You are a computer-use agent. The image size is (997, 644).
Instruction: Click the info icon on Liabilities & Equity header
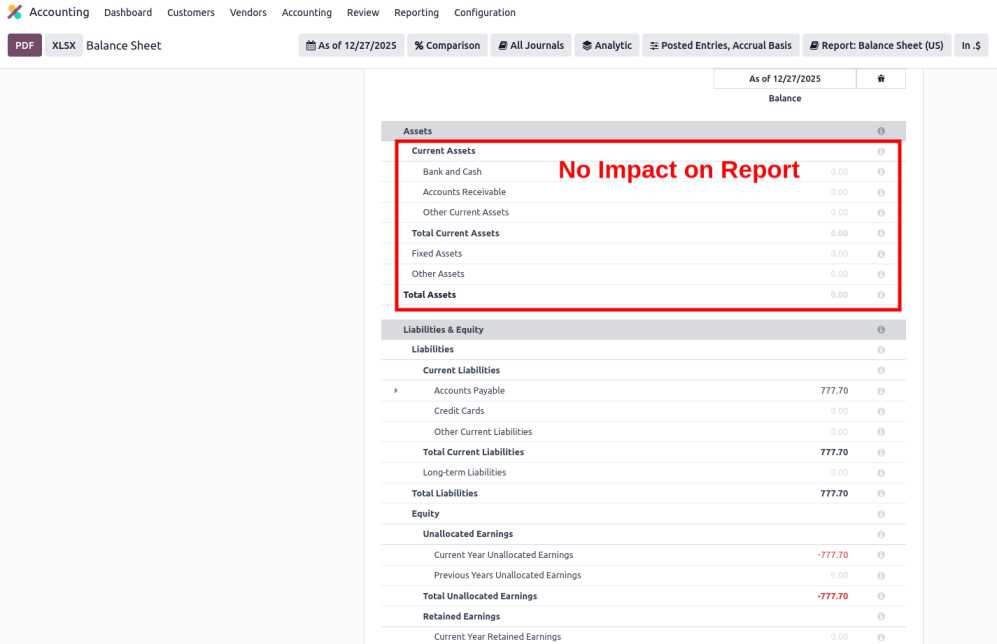coord(881,329)
